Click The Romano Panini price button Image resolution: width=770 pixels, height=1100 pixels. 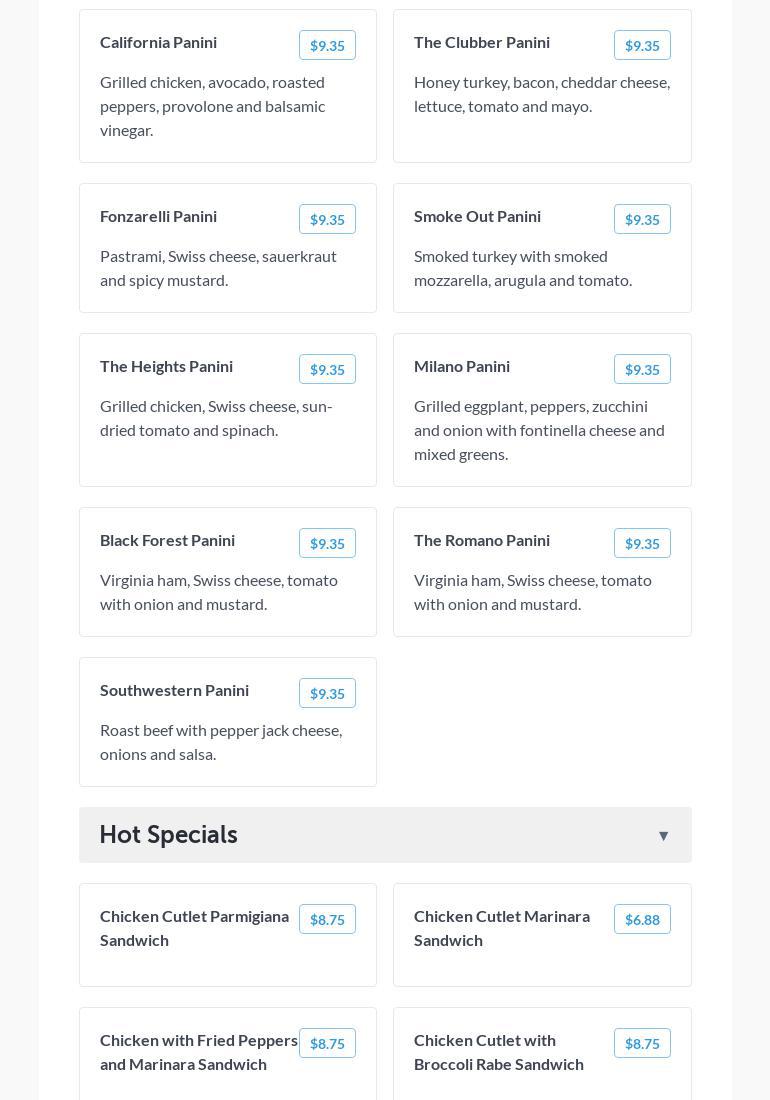[642, 543]
